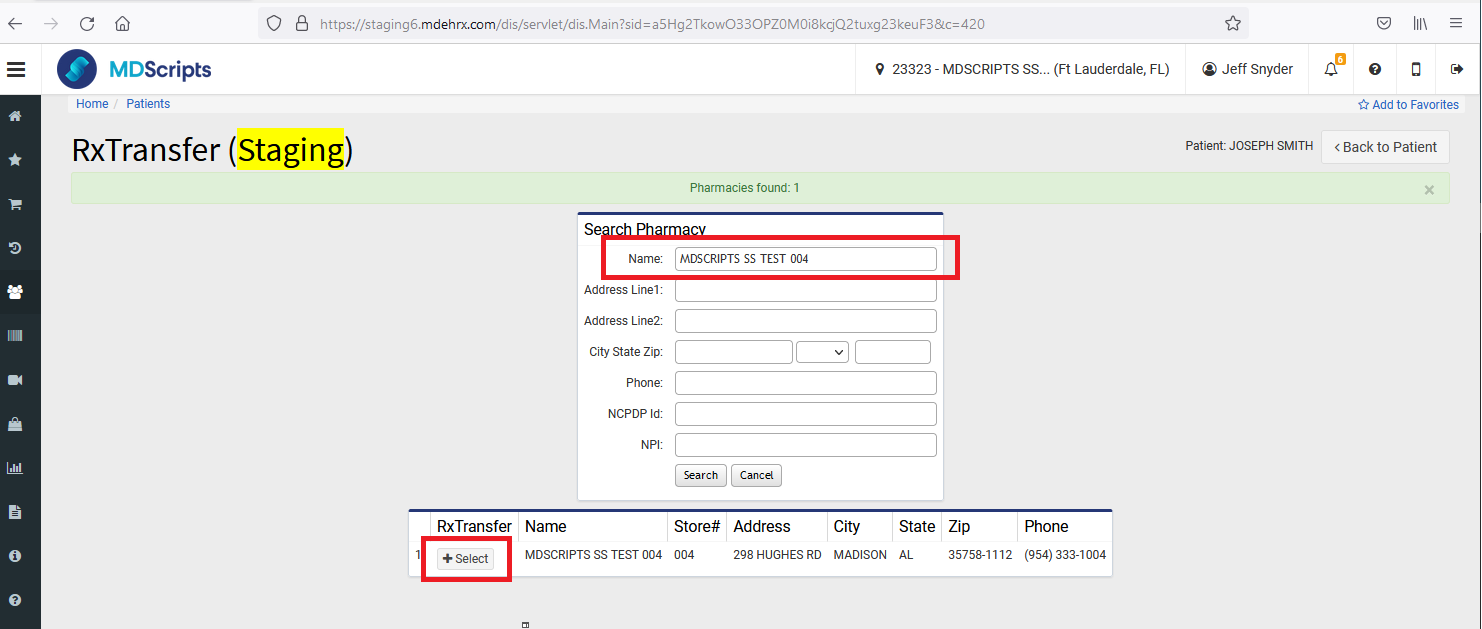Viewport: 1482px width, 629px height.
Task: Click the bar chart reports sidebar icon
Action: [x=16, y=467]
